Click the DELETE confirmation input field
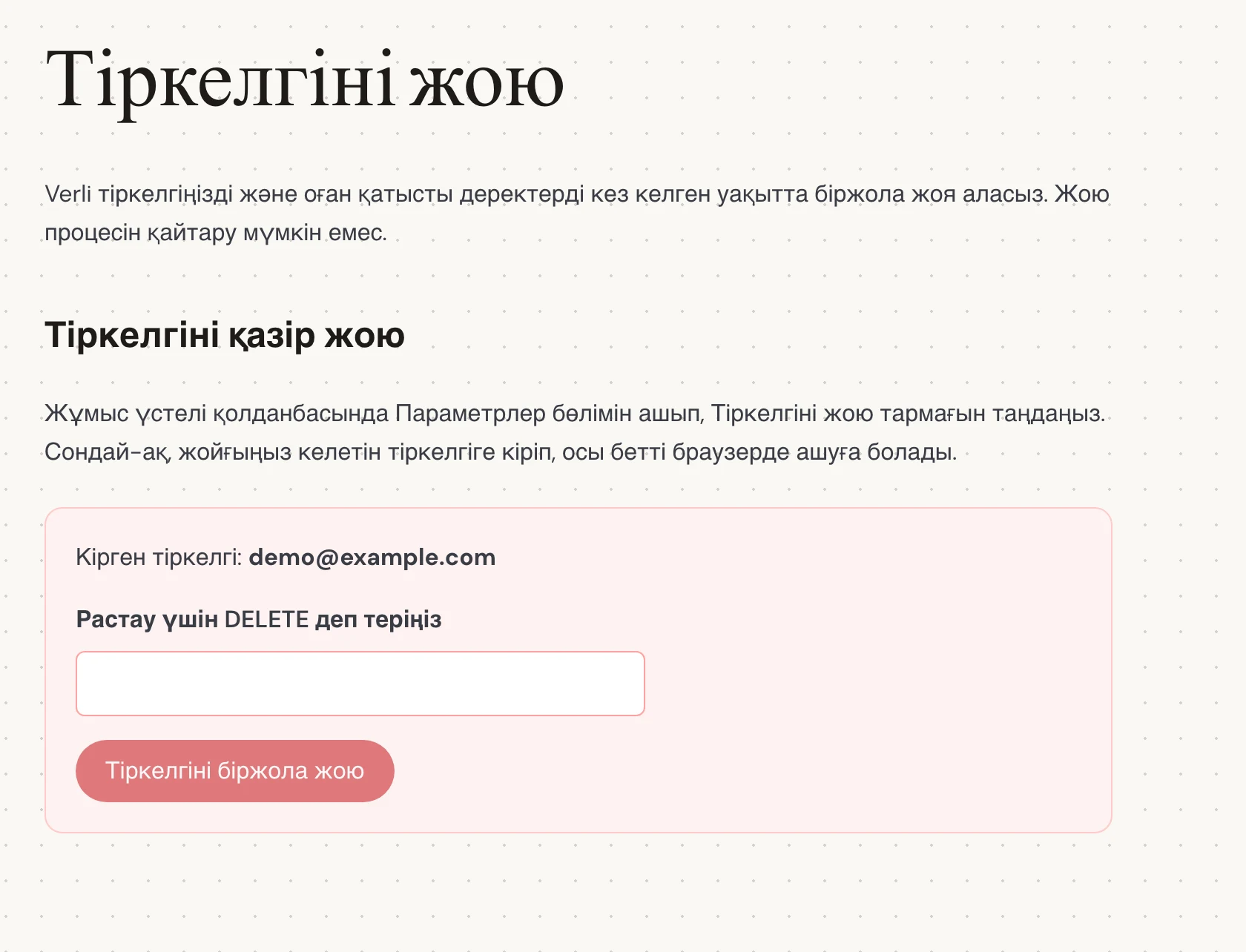Screen dimensions: 1246x952 (360, 684)
